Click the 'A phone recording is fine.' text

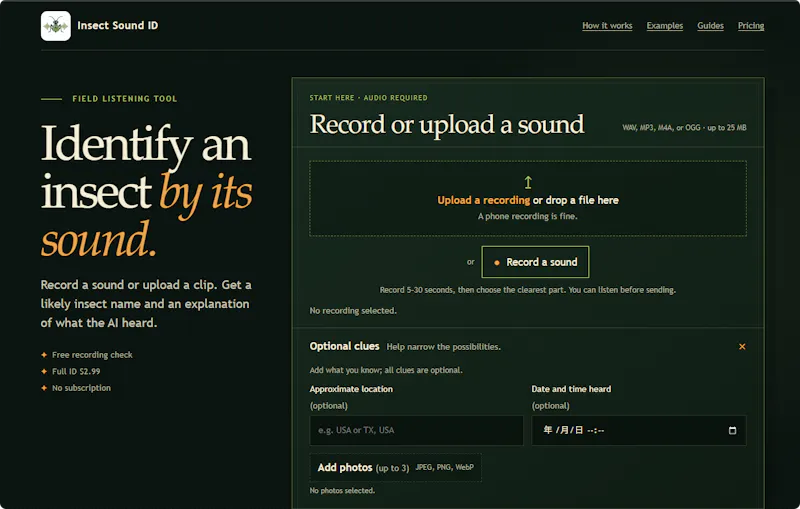(528, 216)
